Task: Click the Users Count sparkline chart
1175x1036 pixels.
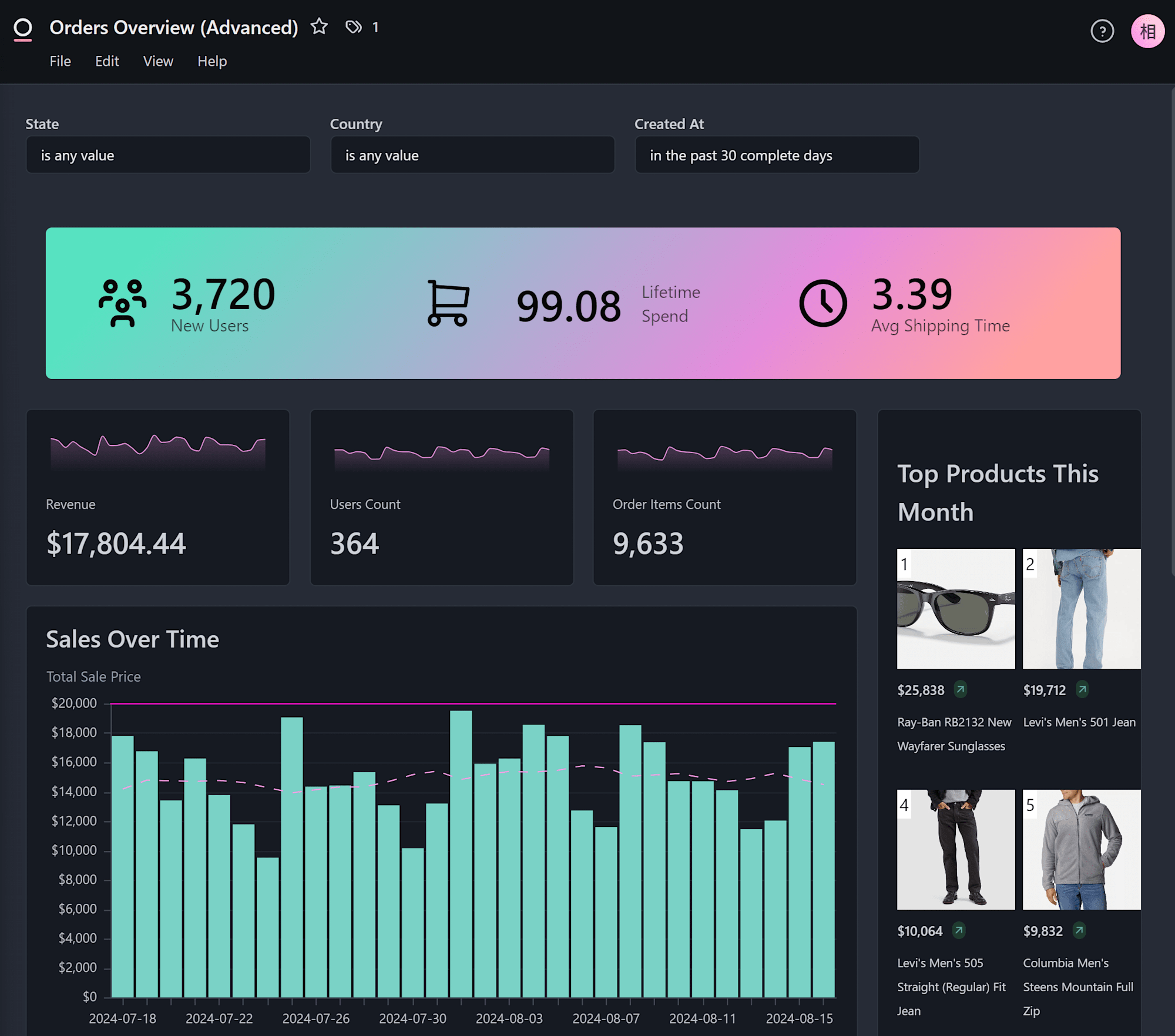Action: pos(442,457)
